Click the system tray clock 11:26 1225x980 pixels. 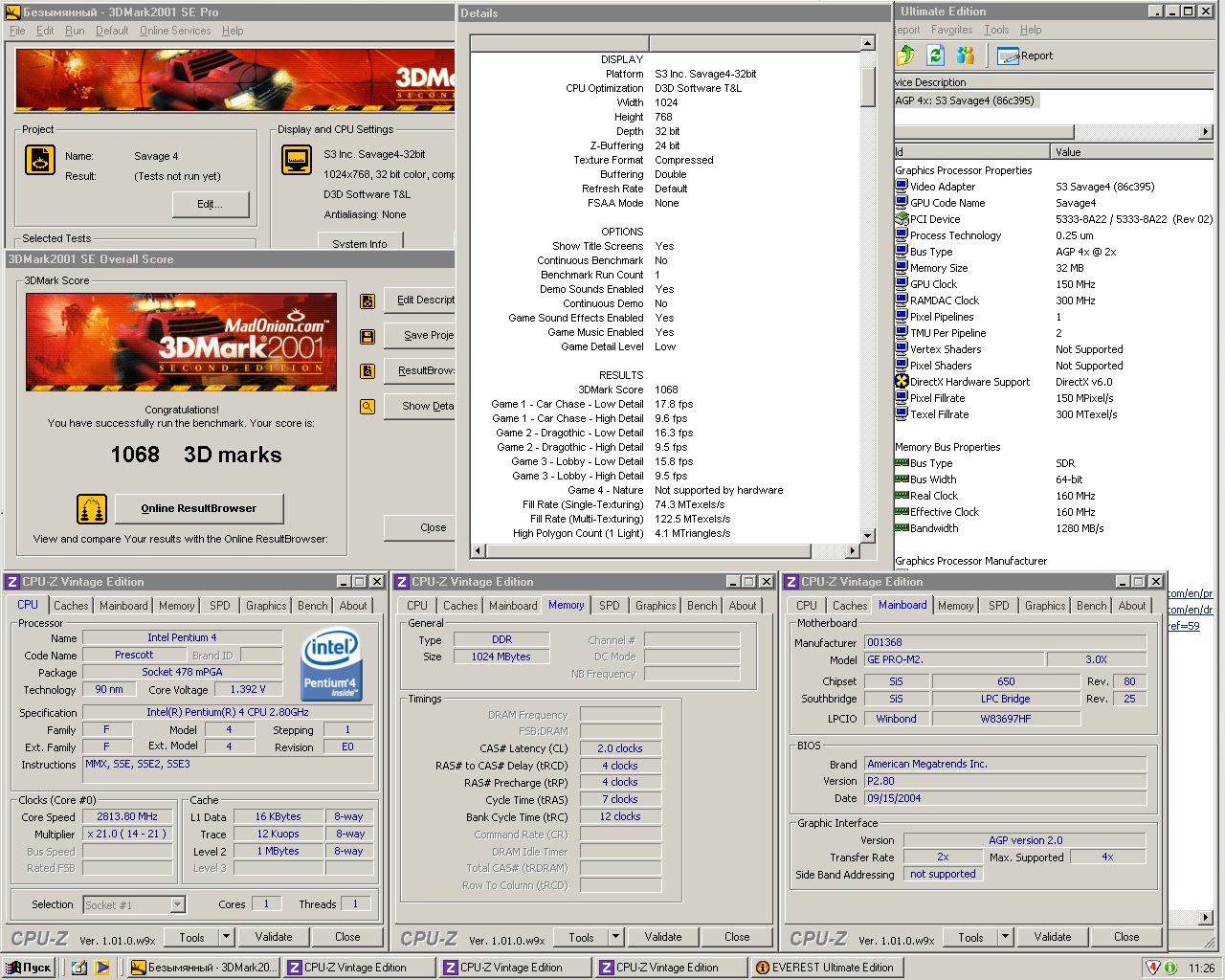tap(1201, 968)
